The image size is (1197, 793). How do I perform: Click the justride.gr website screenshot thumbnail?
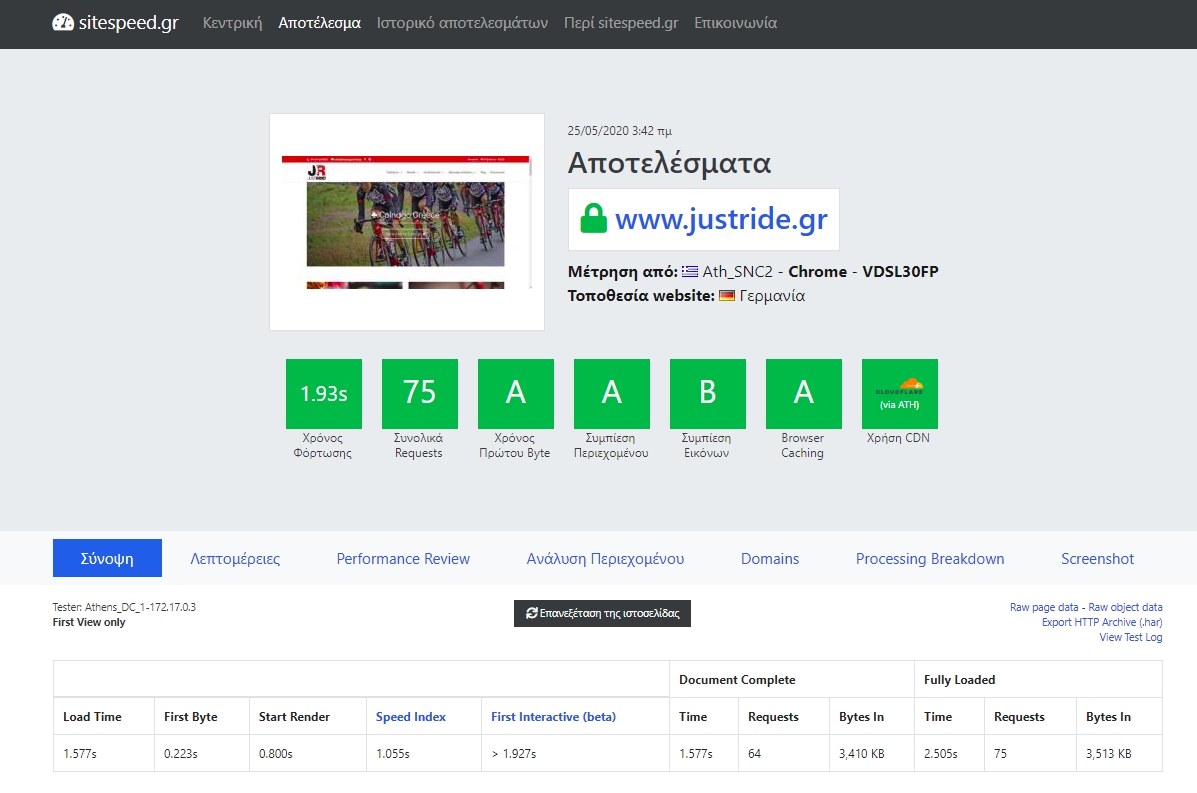tap(407, 222)
